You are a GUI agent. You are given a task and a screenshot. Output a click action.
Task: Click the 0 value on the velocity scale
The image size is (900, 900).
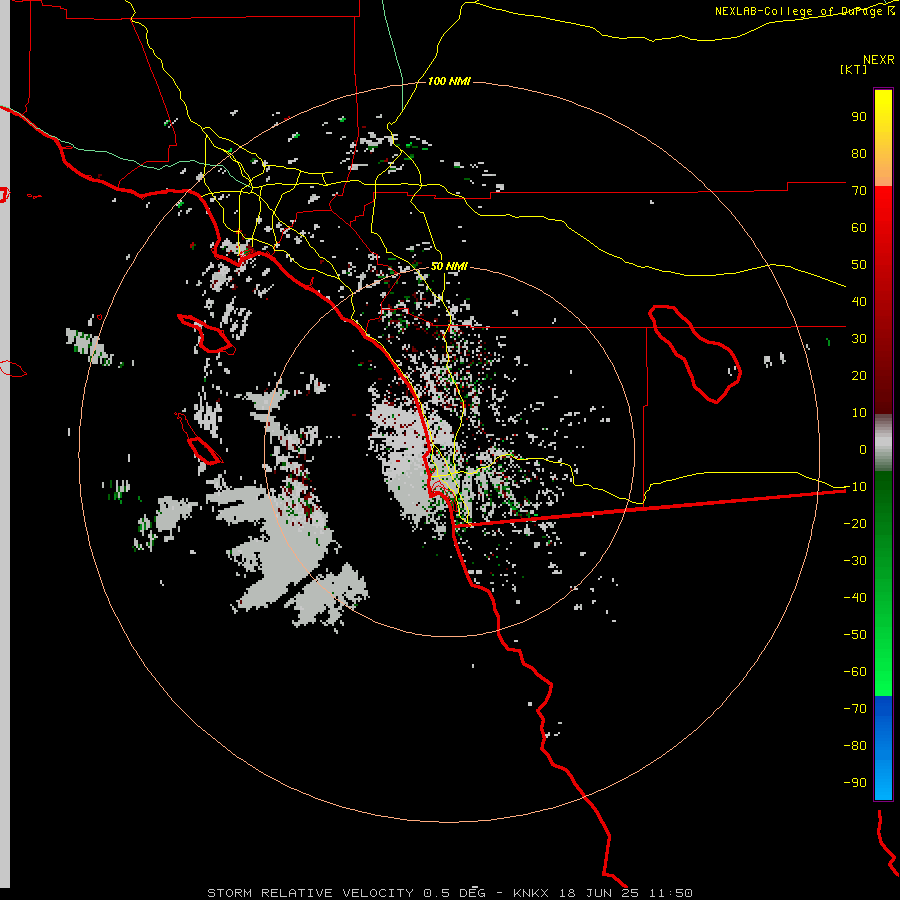pyautogui.click(x=863, y=449)
